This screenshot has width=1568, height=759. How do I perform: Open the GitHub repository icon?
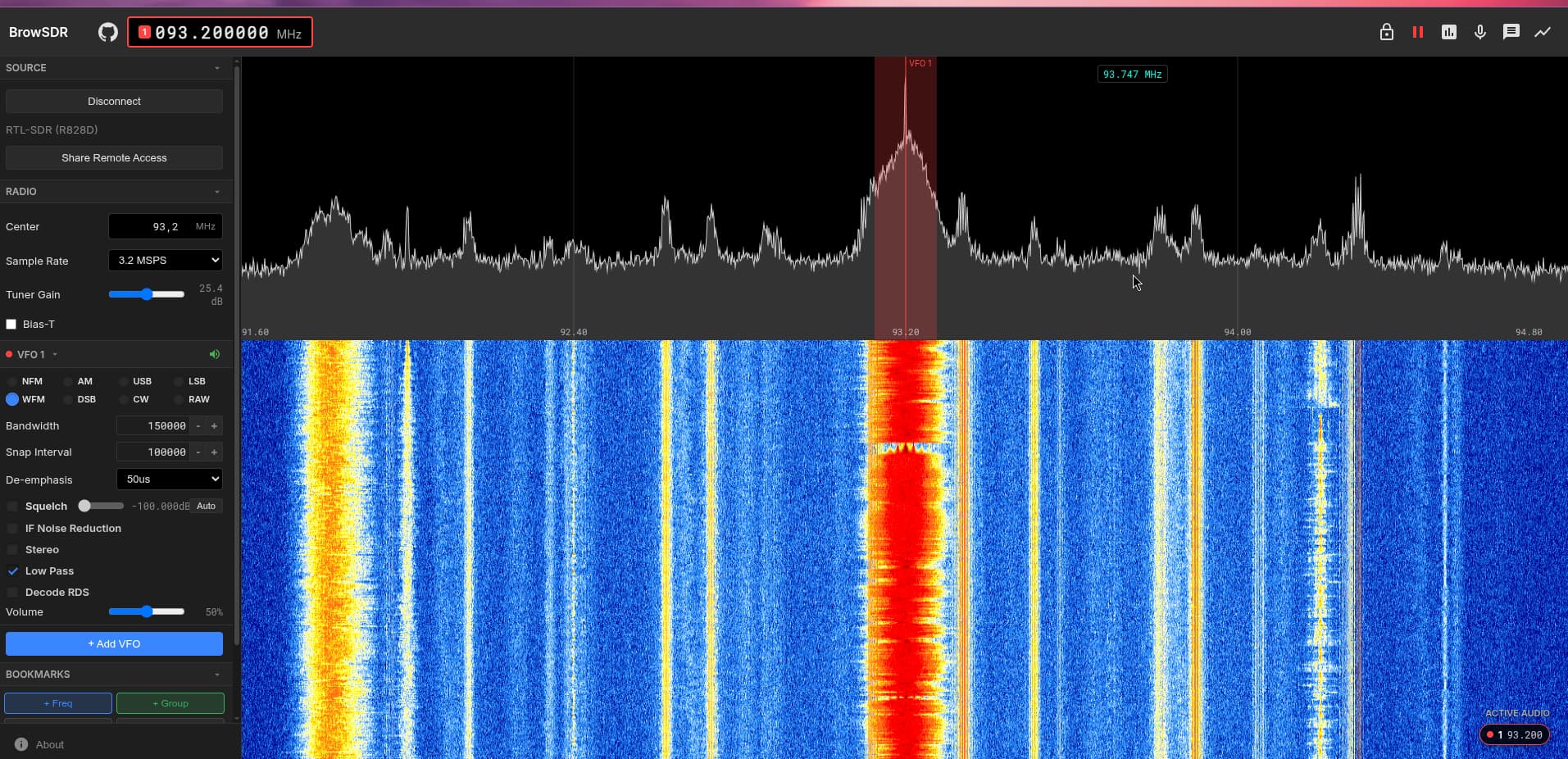point(107,32)
